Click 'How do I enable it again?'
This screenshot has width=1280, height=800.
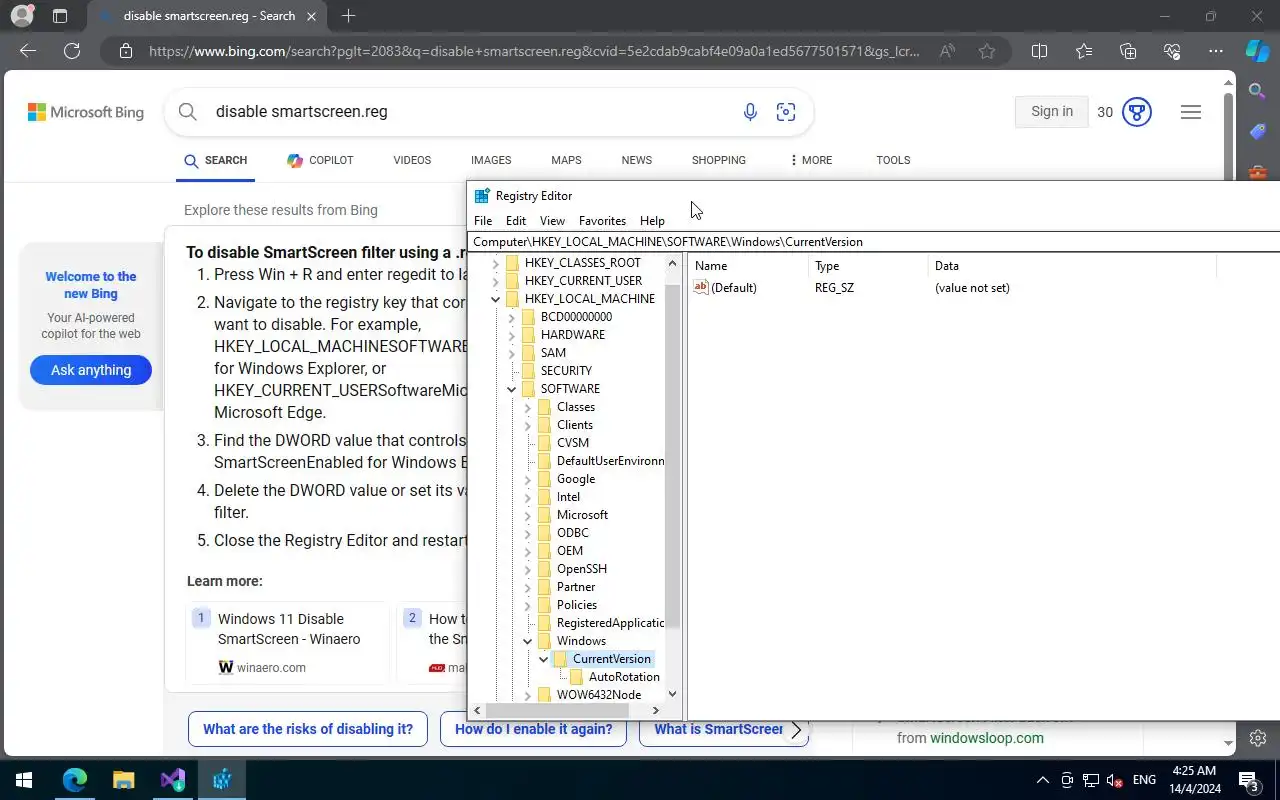[x=534, y=729]
